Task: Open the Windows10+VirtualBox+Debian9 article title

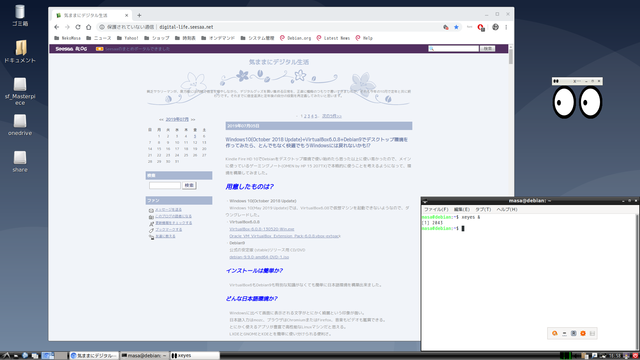Action: pos(317,142)
